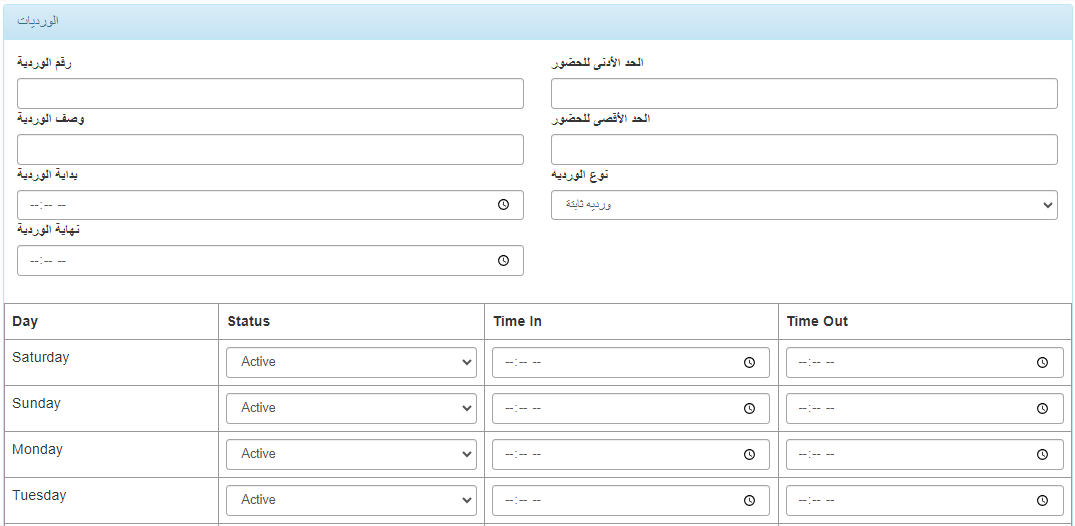The width and height of the screenshot is (1075, 526).
Task: Open Monday Time In clock picker
Action: tap(749, 454)
